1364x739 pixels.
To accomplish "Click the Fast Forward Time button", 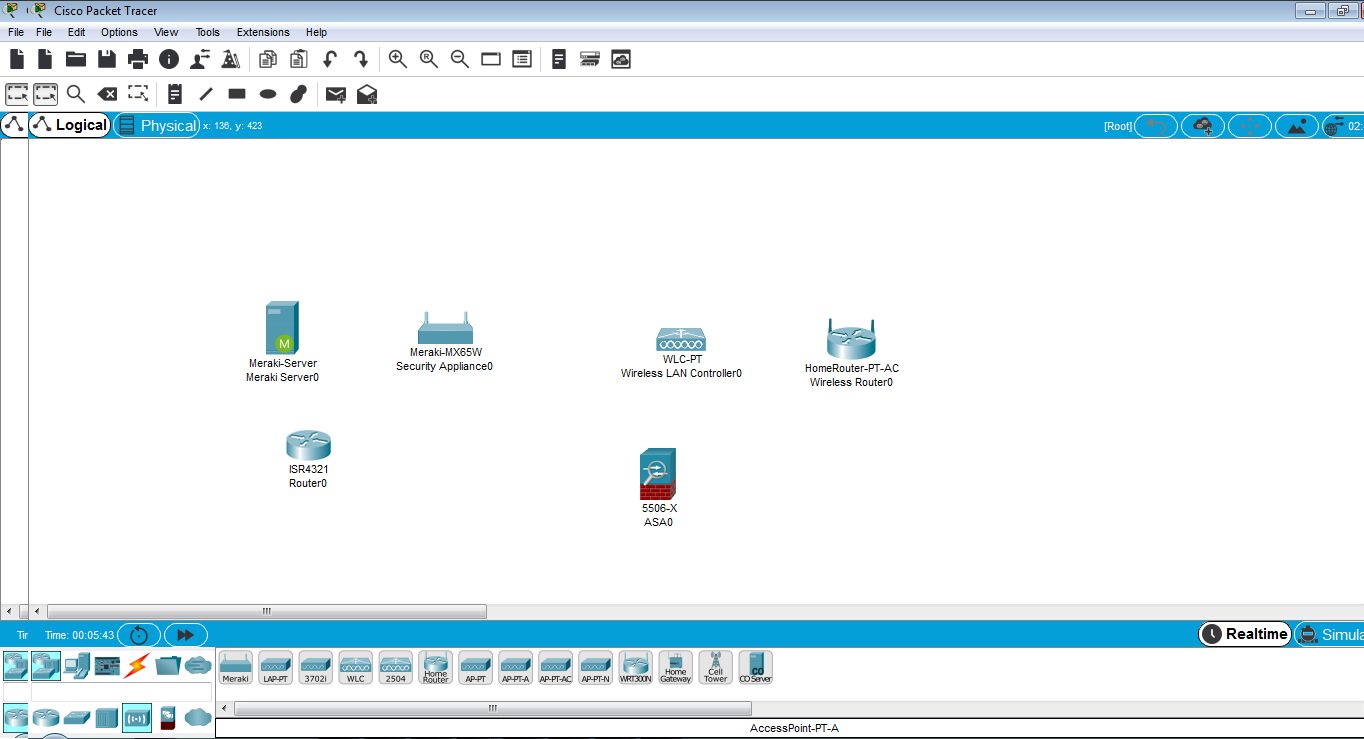I will (x=186, y=634).
